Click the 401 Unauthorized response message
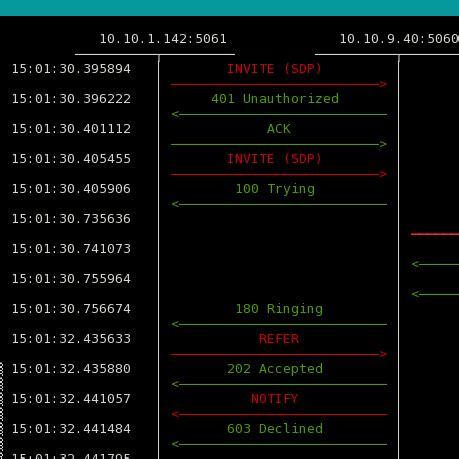This screenshot has height=459, width=459. tap(275, 99)
